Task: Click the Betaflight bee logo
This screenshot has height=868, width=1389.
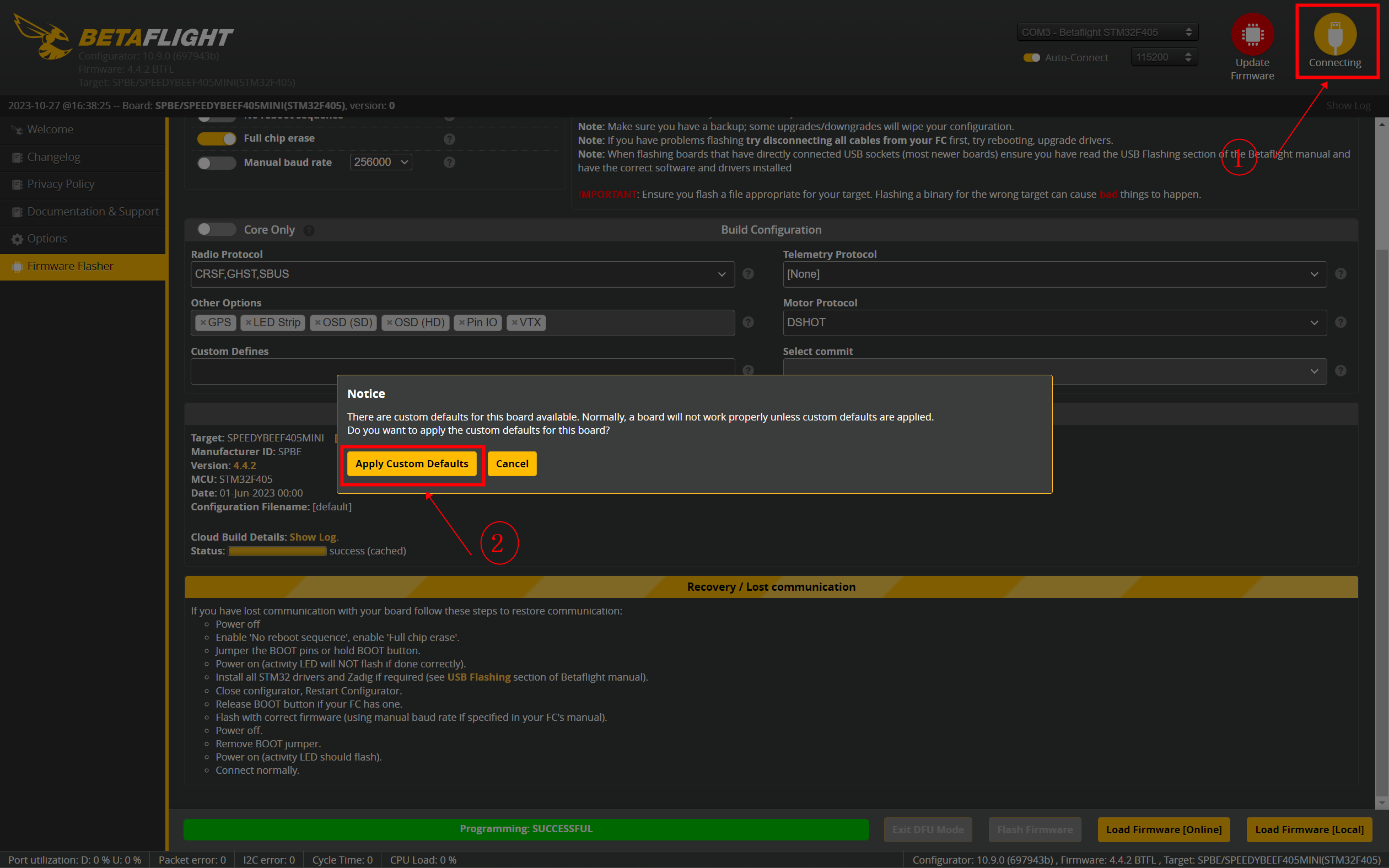Action: point(42,37)
